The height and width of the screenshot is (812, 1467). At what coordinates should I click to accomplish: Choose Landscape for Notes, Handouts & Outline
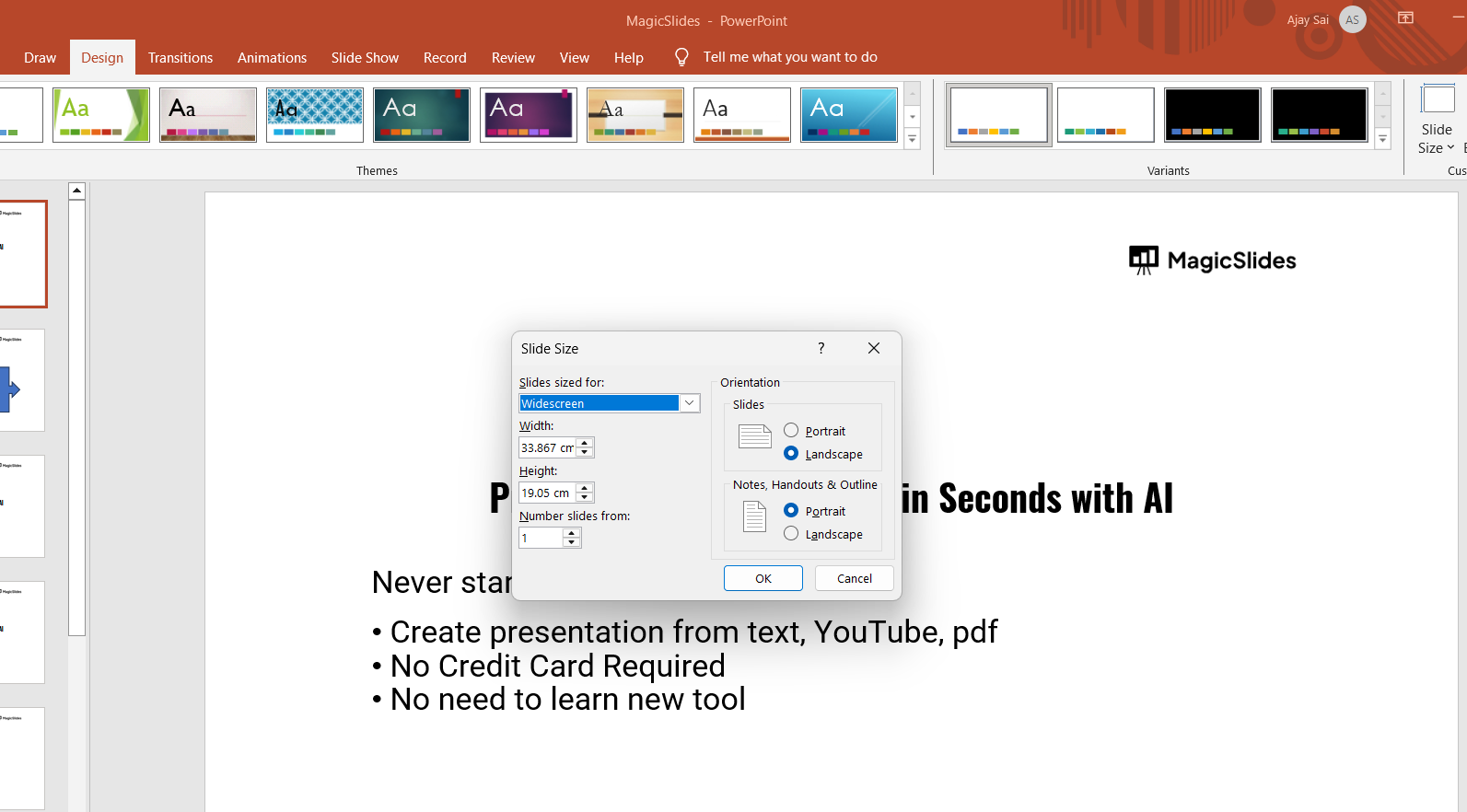(791, 533)
